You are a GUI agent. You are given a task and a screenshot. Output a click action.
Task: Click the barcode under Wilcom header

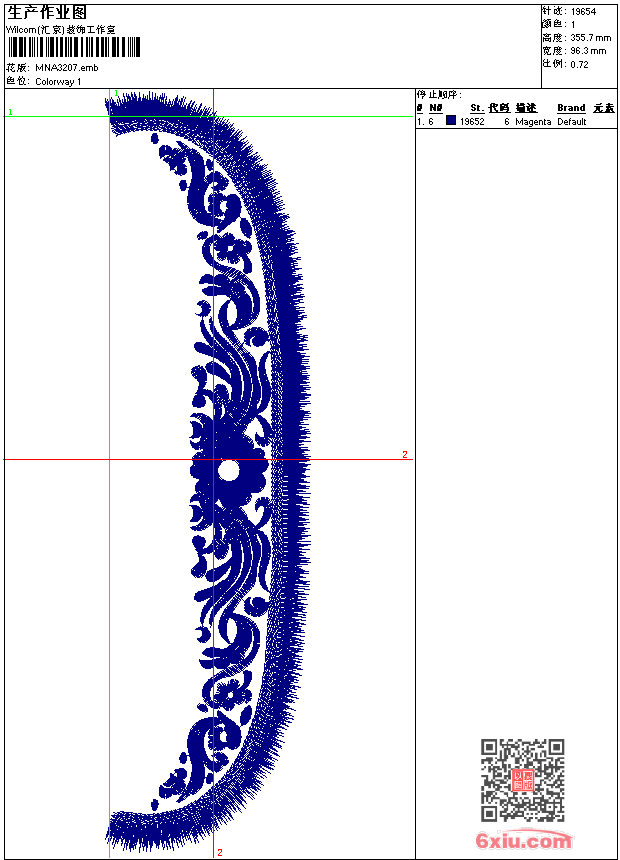pos(74,47)
